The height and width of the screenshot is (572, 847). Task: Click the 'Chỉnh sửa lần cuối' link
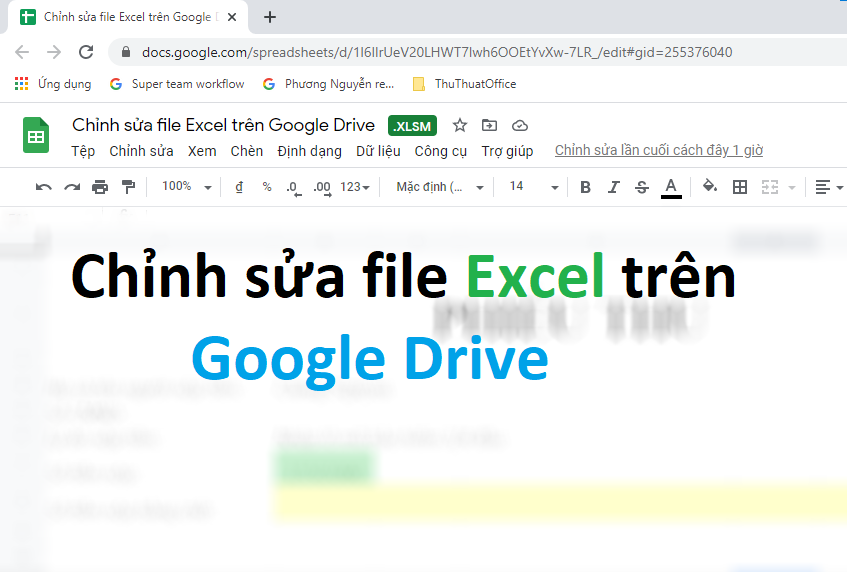[x=658, y=151]
